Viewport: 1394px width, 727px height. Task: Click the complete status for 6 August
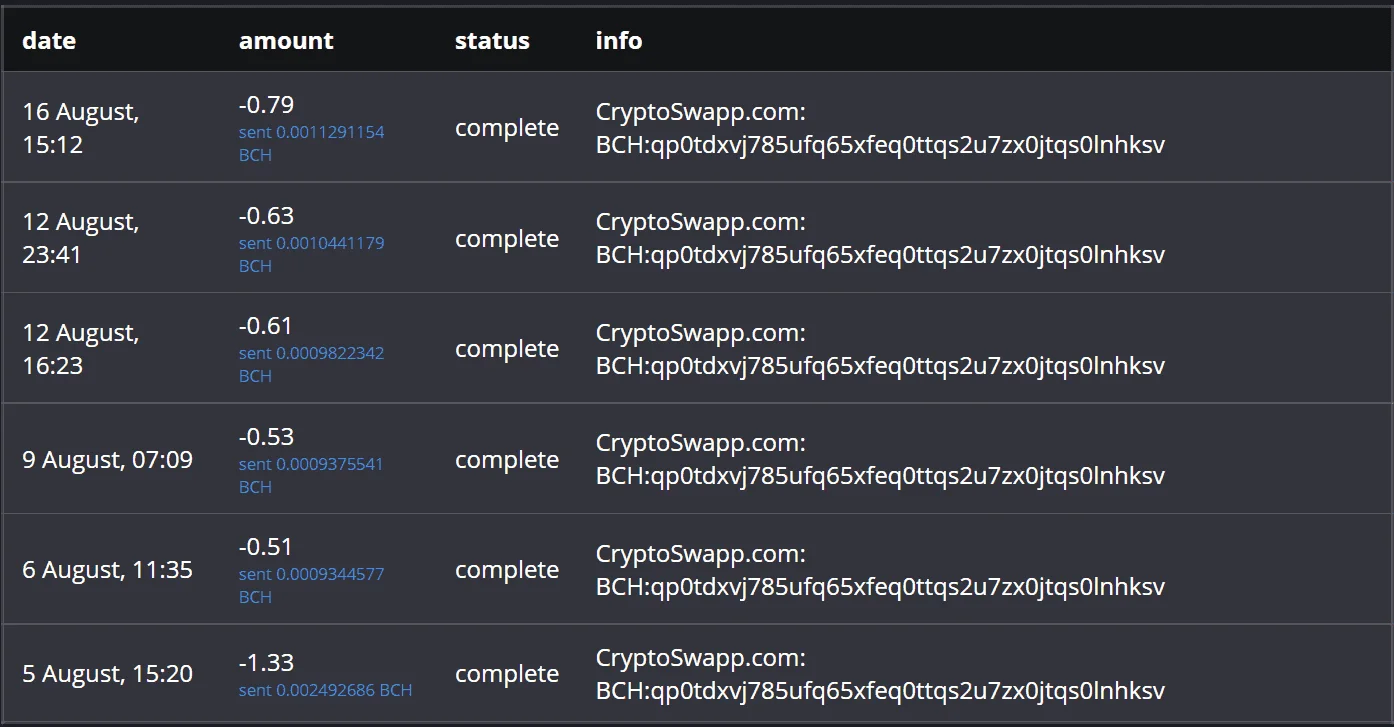point(507,570)
